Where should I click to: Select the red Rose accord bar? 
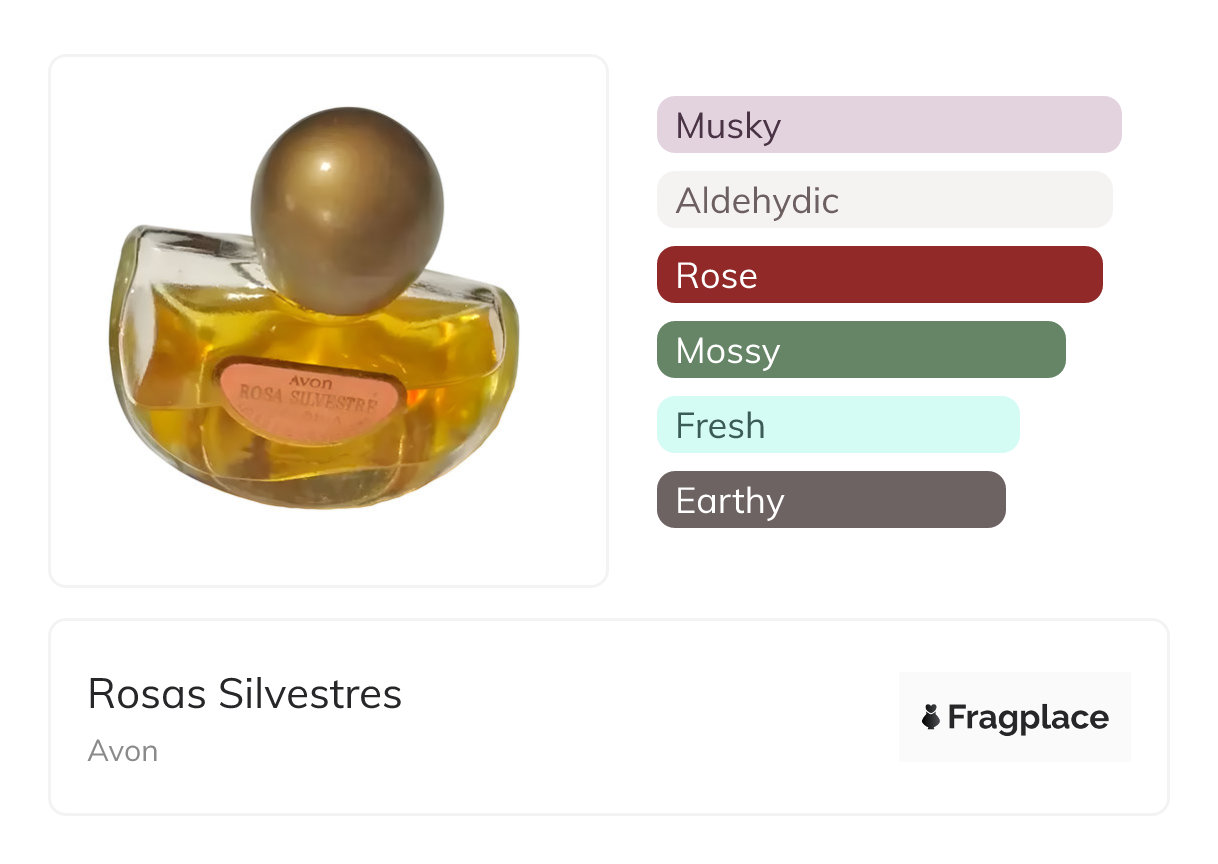(879, 275)
